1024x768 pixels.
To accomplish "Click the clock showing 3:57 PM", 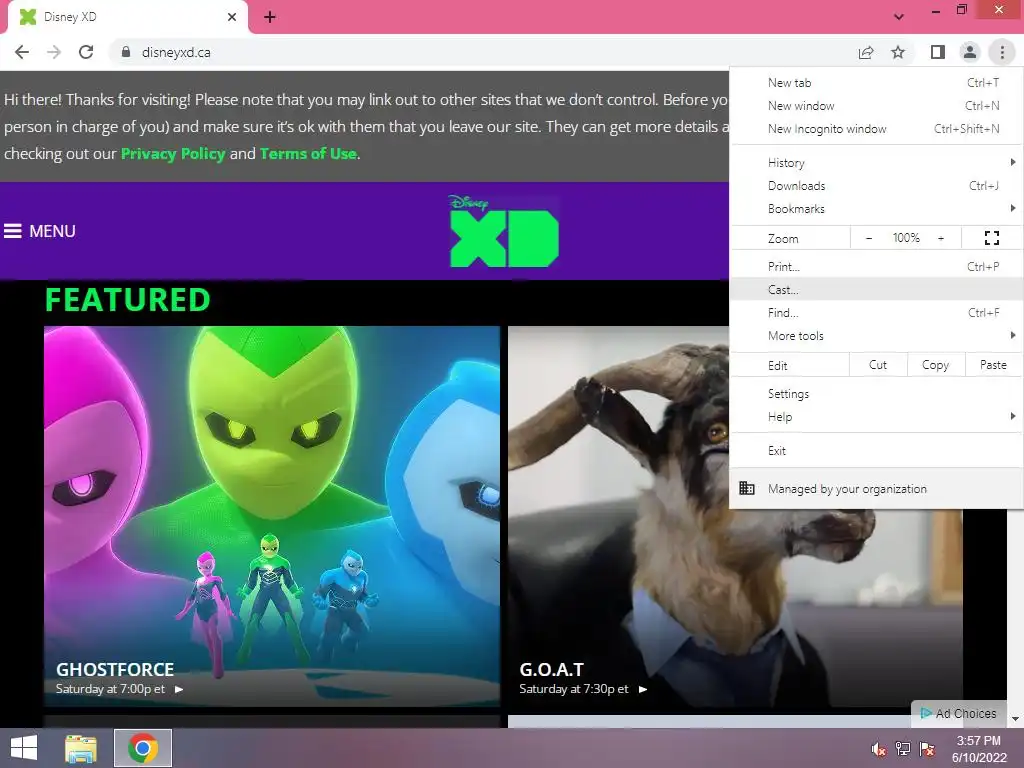I will [979, 749].
